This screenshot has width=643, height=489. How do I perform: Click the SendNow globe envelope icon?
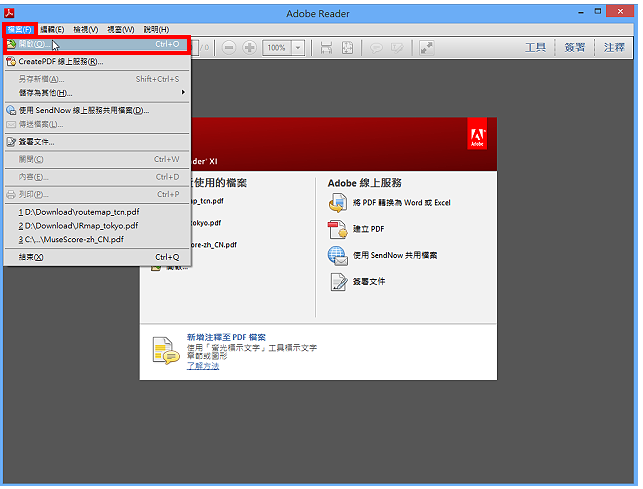point(338,256)
